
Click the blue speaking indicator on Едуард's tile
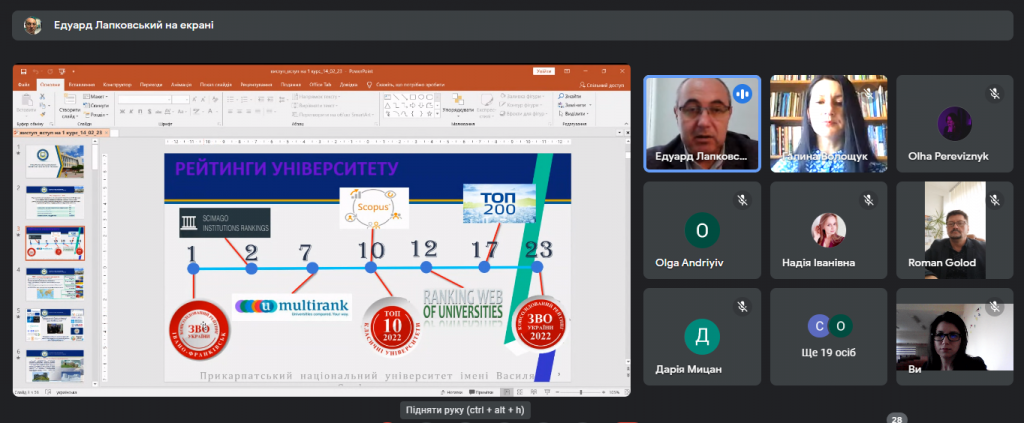coord(742,93)
